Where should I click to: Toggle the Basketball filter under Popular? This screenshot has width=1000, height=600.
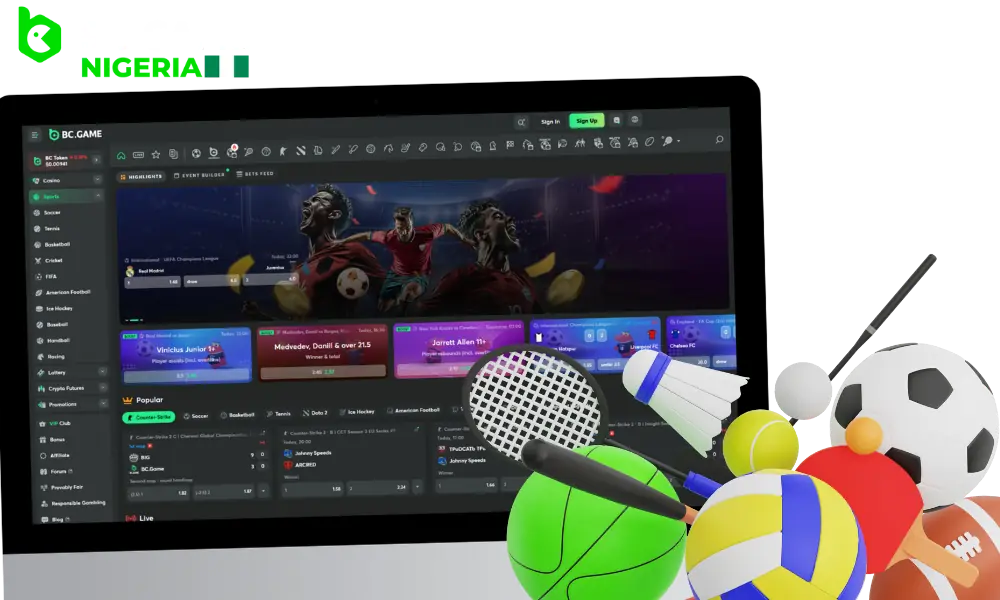[237, 414]
